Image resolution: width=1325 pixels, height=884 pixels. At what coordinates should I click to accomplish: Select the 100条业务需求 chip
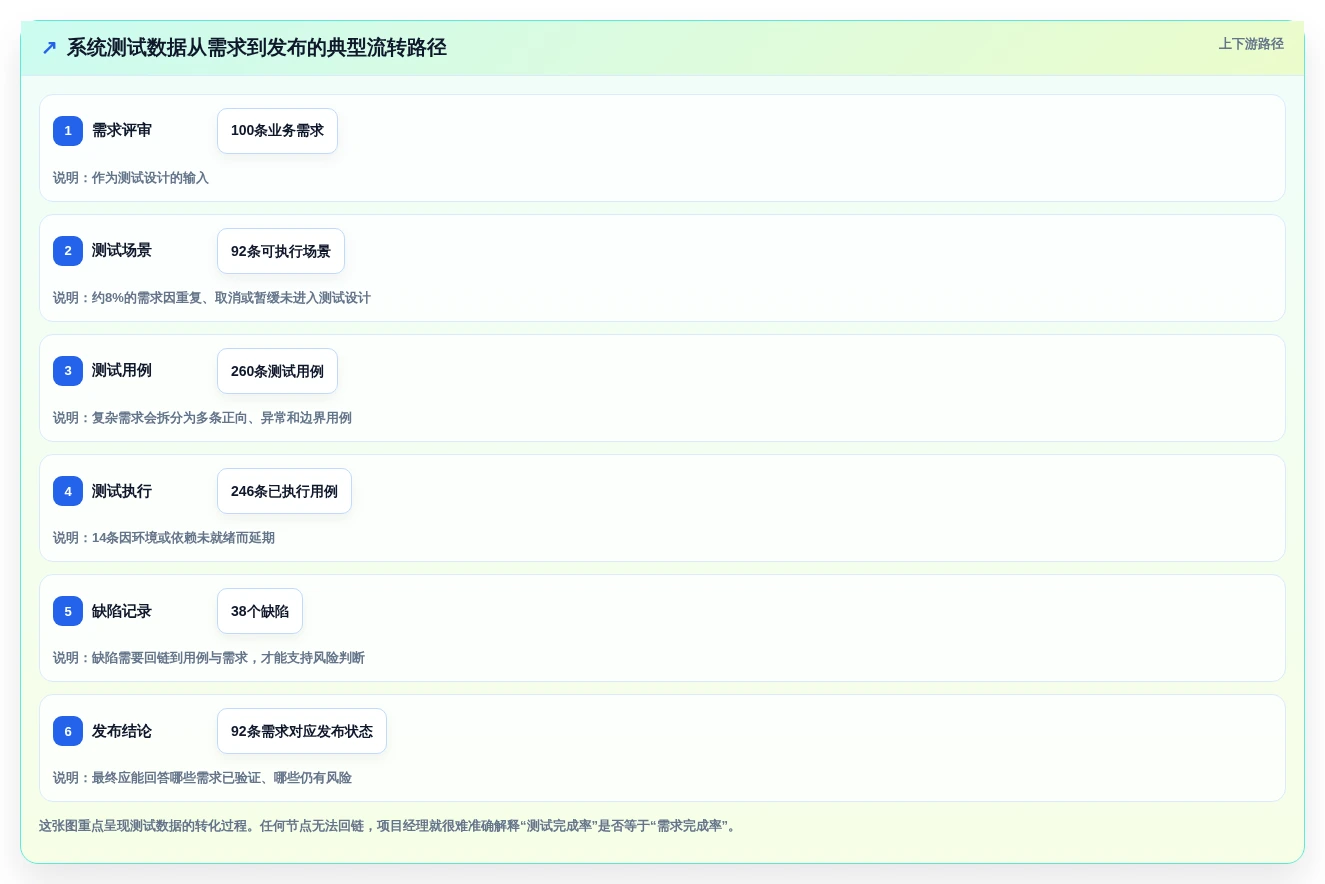coord(277,131)
